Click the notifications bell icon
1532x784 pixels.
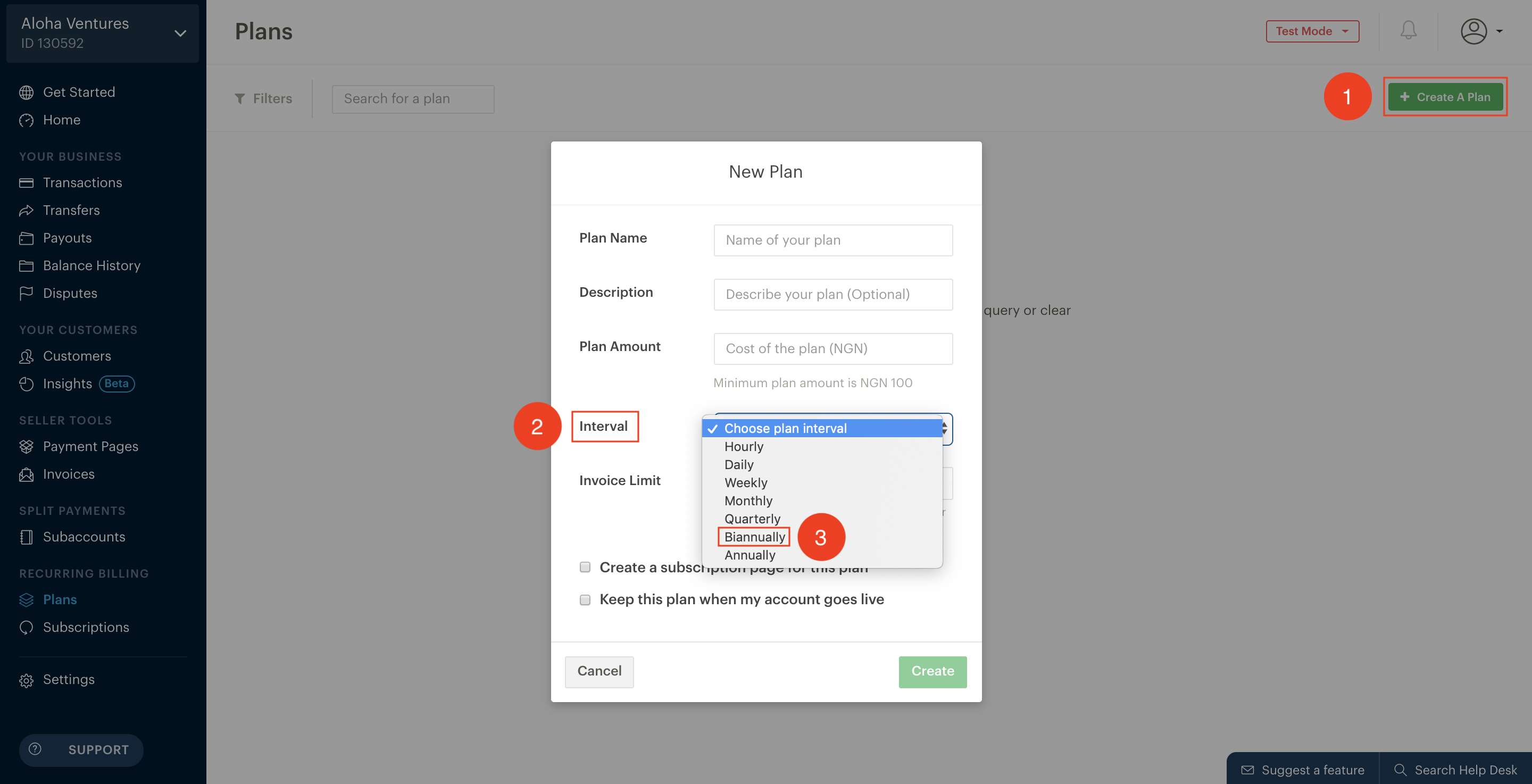pyautogui.click(x=1408, y=30)
